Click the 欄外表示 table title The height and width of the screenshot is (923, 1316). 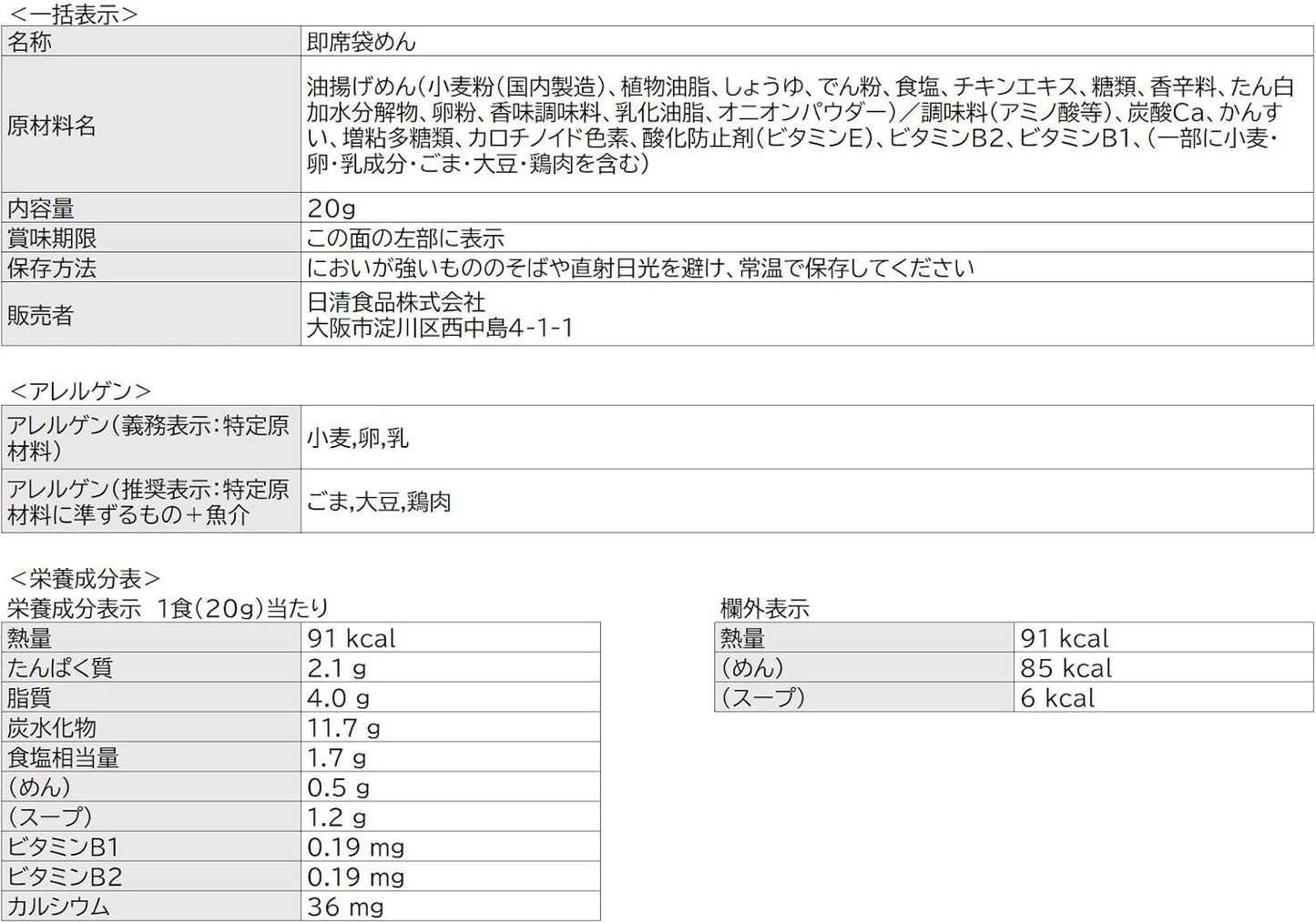click(765, 609)
